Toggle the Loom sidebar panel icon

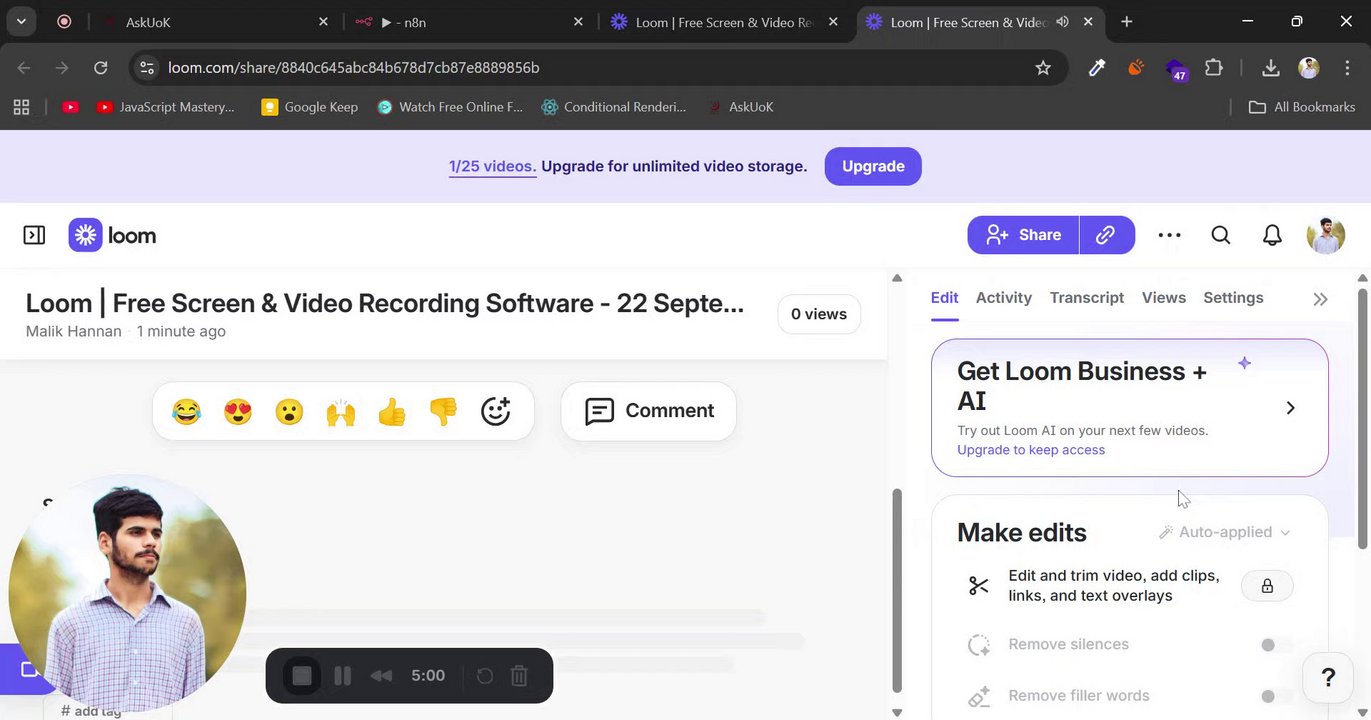click(34, 235)
